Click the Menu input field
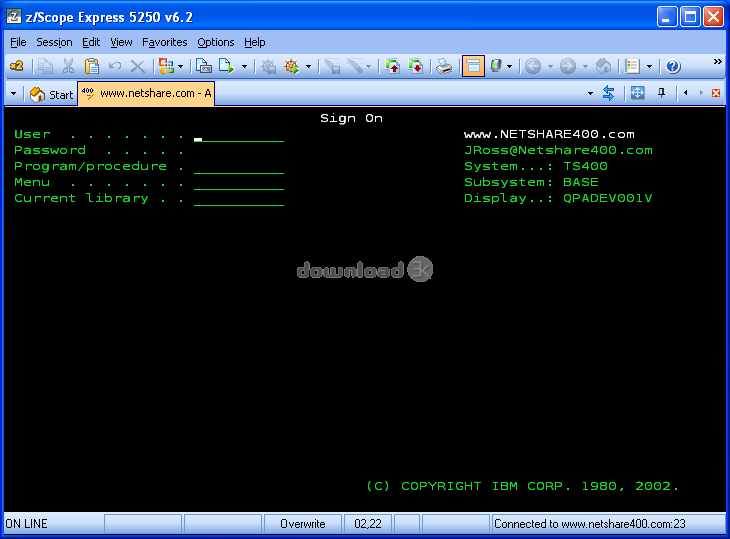 coord(239,183)
